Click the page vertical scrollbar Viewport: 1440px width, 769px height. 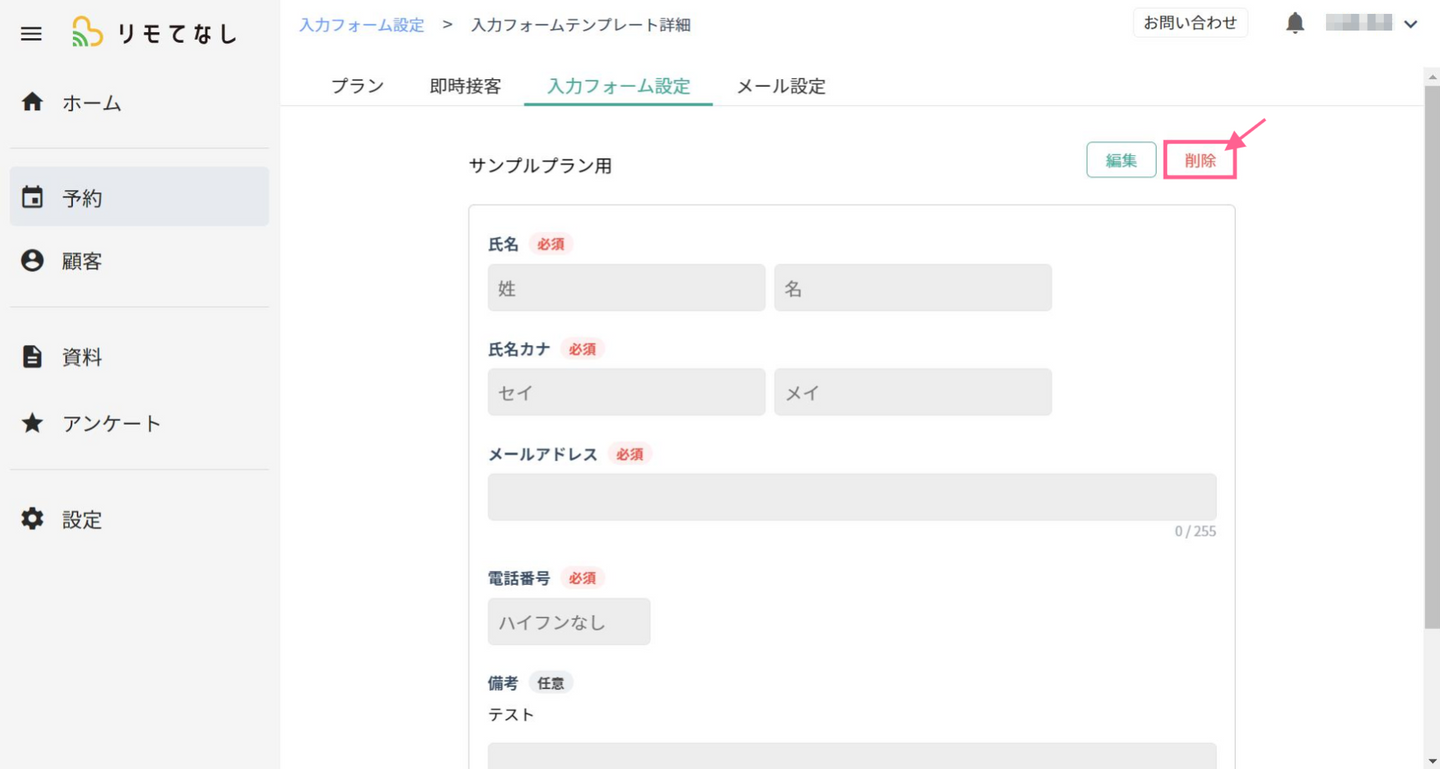coord(1431,350)
